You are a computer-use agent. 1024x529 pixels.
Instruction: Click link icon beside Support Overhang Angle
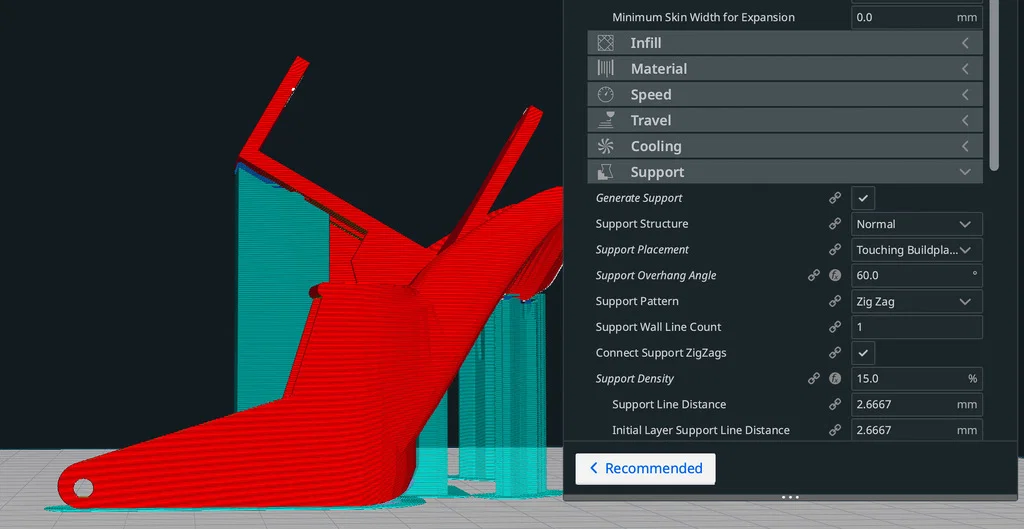click(x=814, y=276)
